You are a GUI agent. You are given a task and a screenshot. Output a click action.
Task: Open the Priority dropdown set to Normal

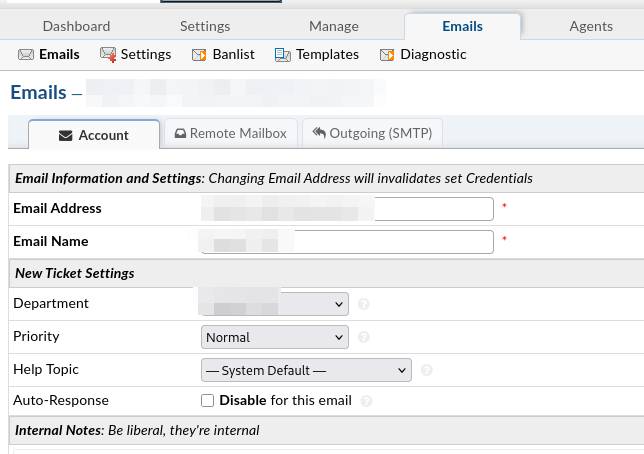point(275,338)
